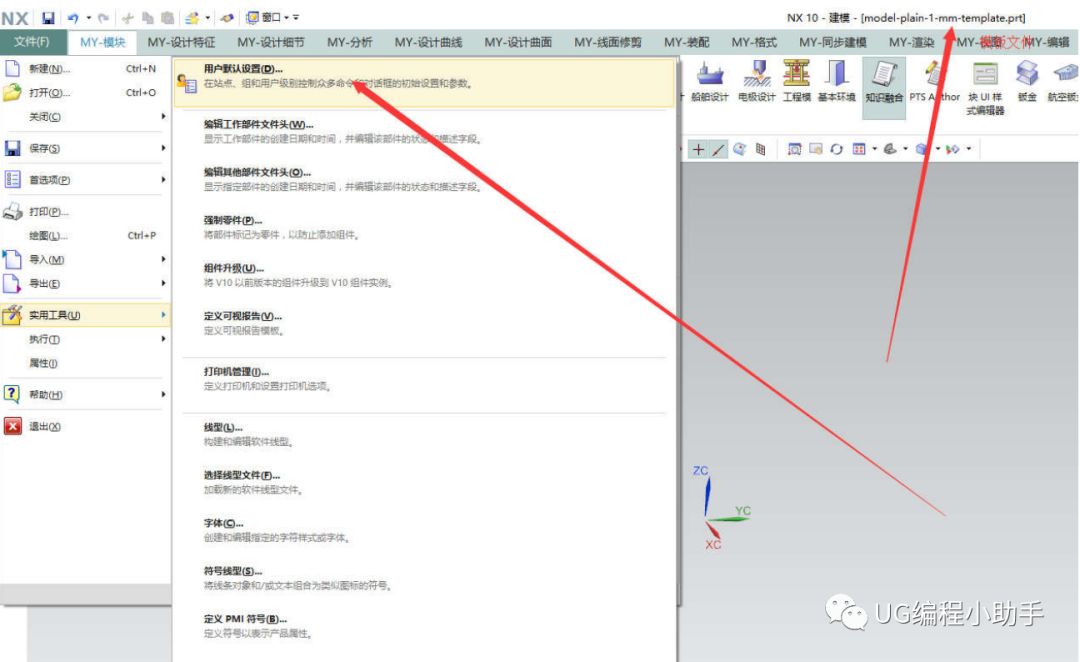Click 退出(X) to exit NX
The height and width of the screenshot is (662, 1080).
85,426
